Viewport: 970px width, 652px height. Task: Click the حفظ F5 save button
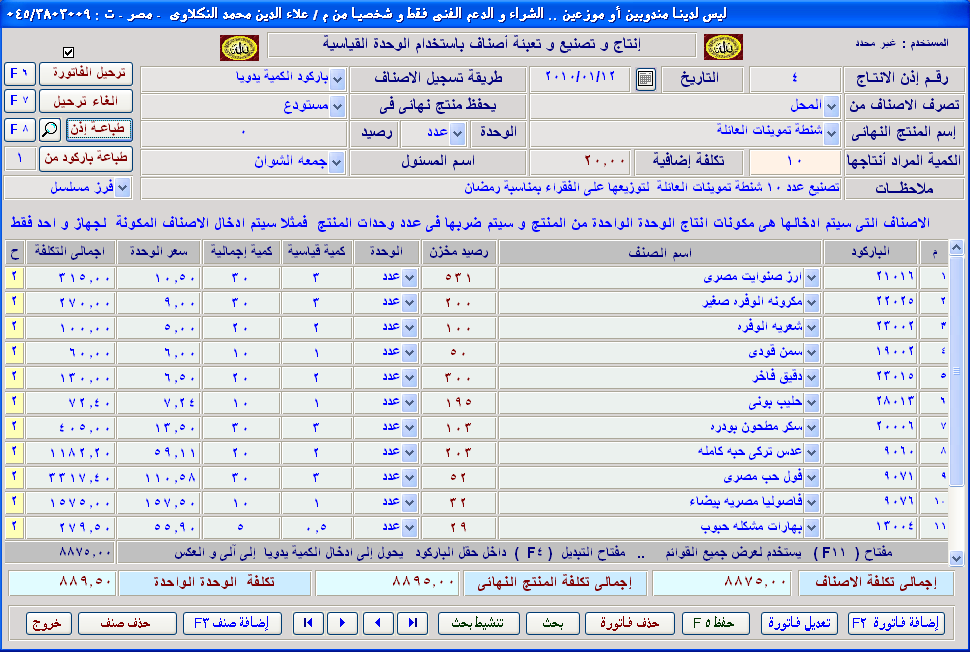(x=716, y=623)
